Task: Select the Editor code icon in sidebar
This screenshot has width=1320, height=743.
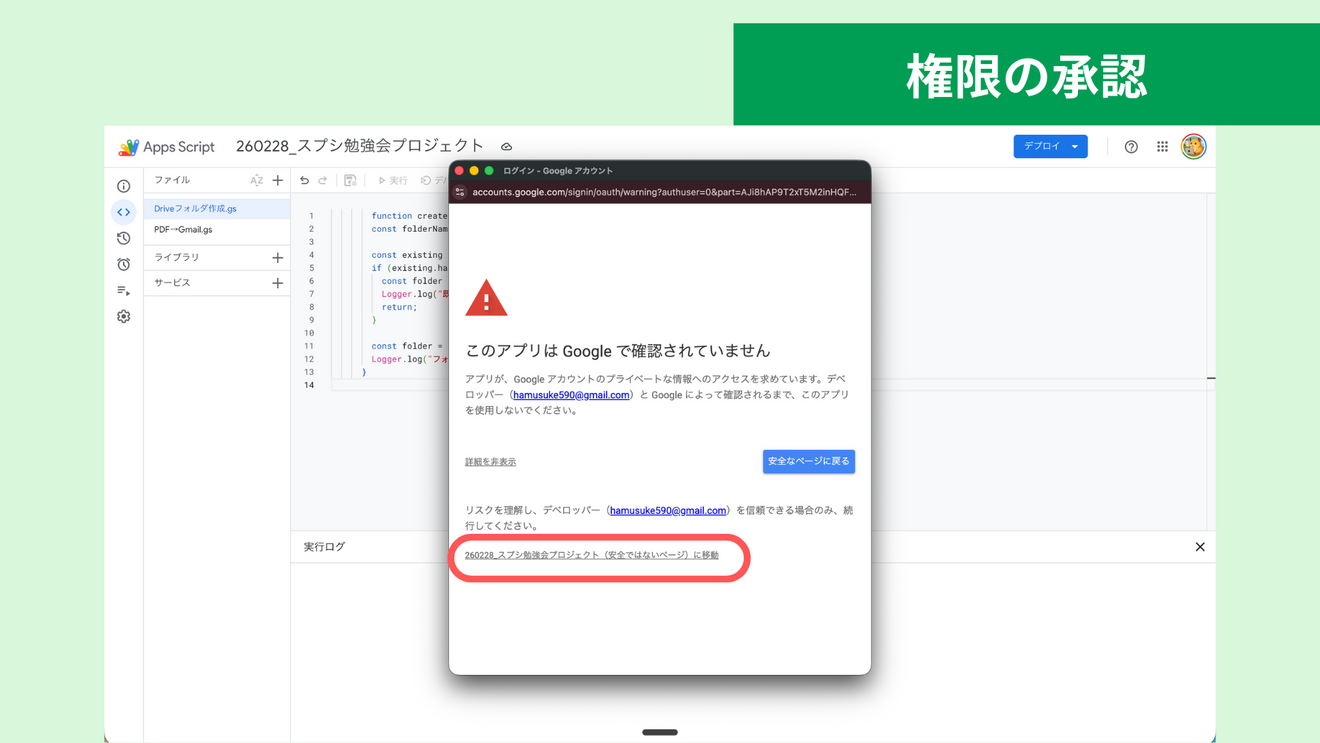Action: coord(124,212)
